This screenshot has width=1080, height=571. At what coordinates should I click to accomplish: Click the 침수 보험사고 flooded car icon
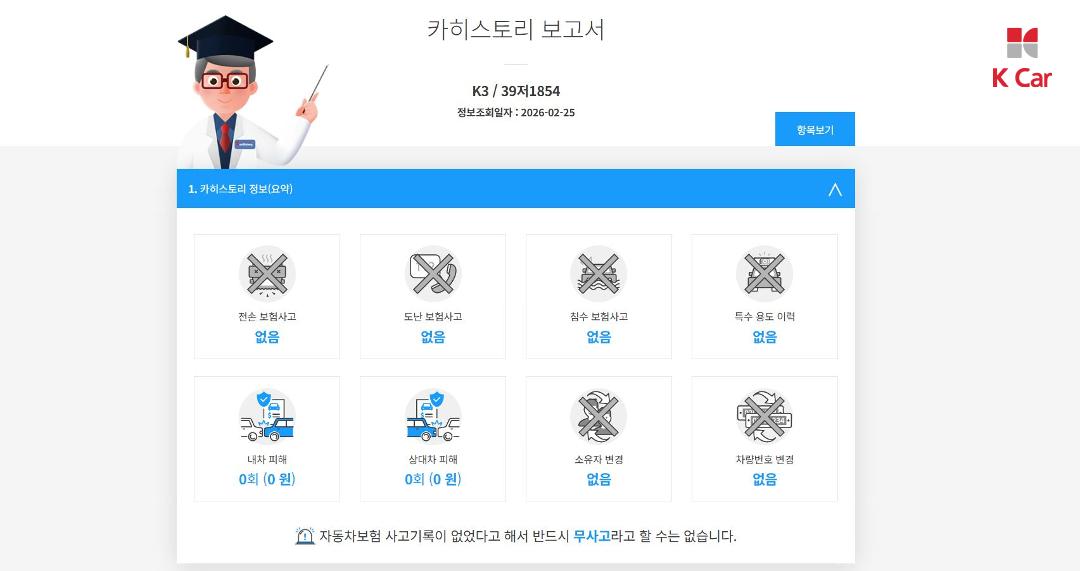tap(599, 274)
